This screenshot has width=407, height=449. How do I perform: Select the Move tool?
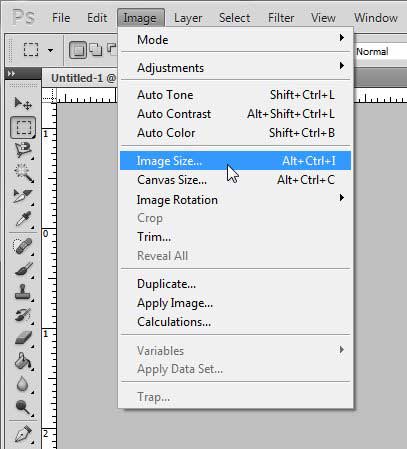tap(23, 104)
